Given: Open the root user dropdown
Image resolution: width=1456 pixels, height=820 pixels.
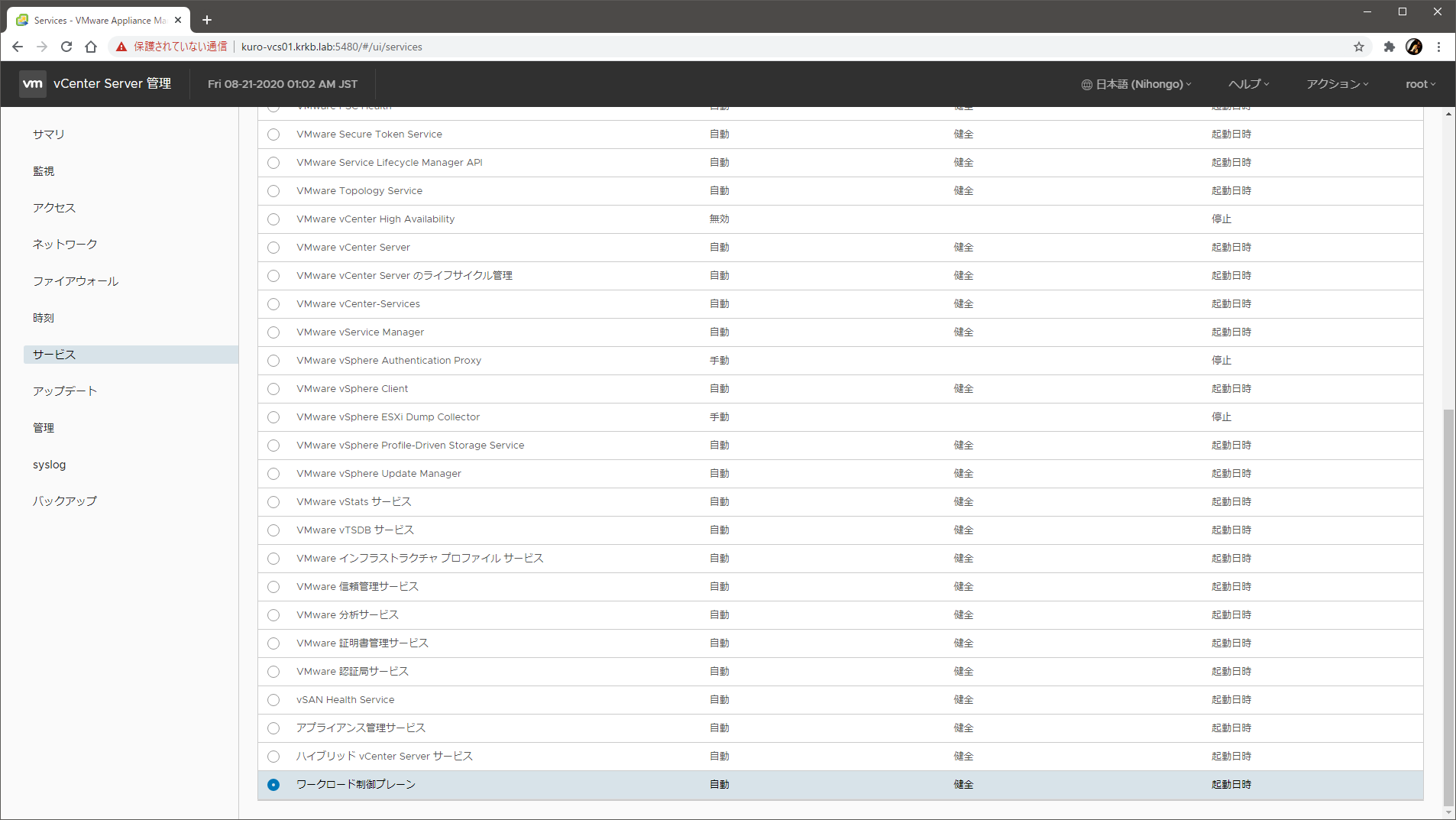Looking at the screenshot, I should (x=1420, y=84).
